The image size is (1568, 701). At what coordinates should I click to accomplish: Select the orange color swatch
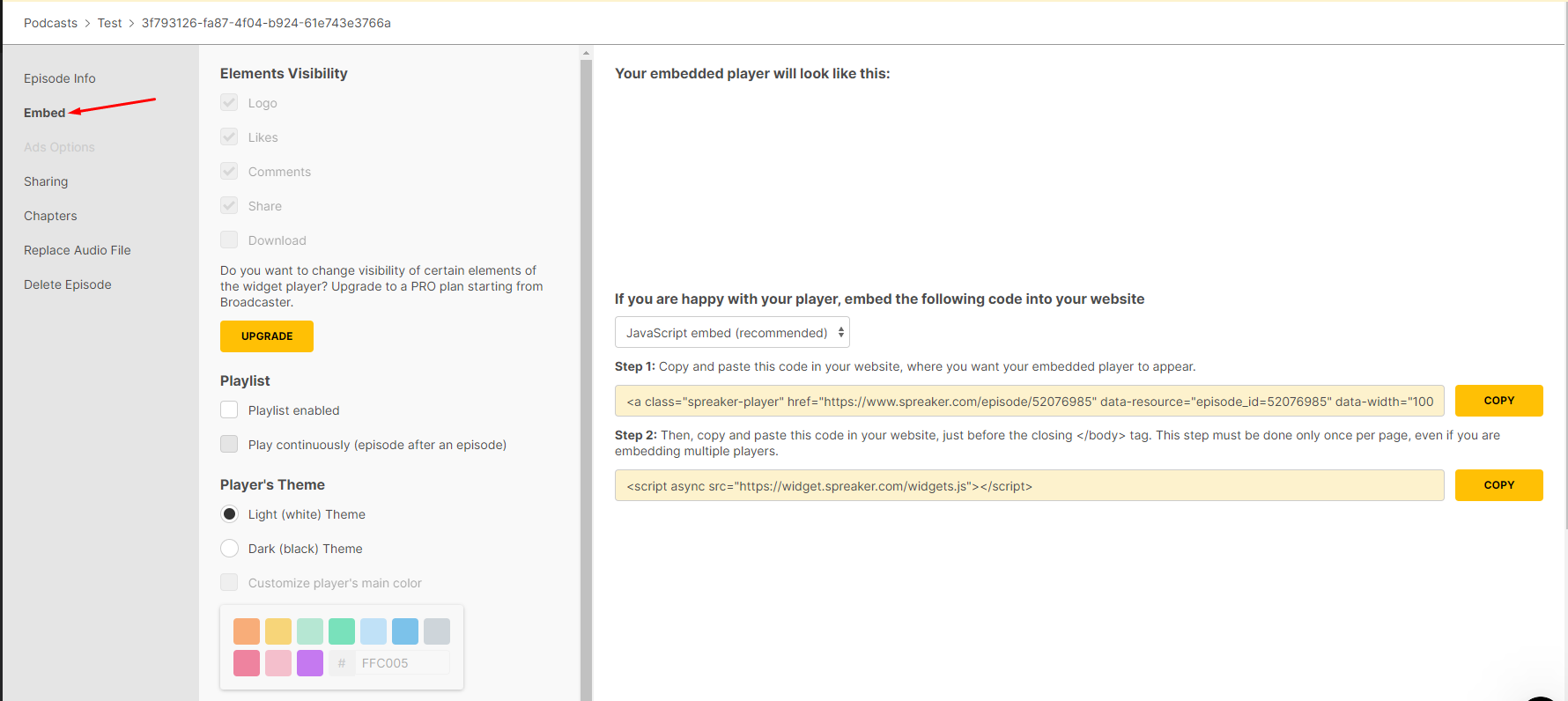tap(247, 631)
